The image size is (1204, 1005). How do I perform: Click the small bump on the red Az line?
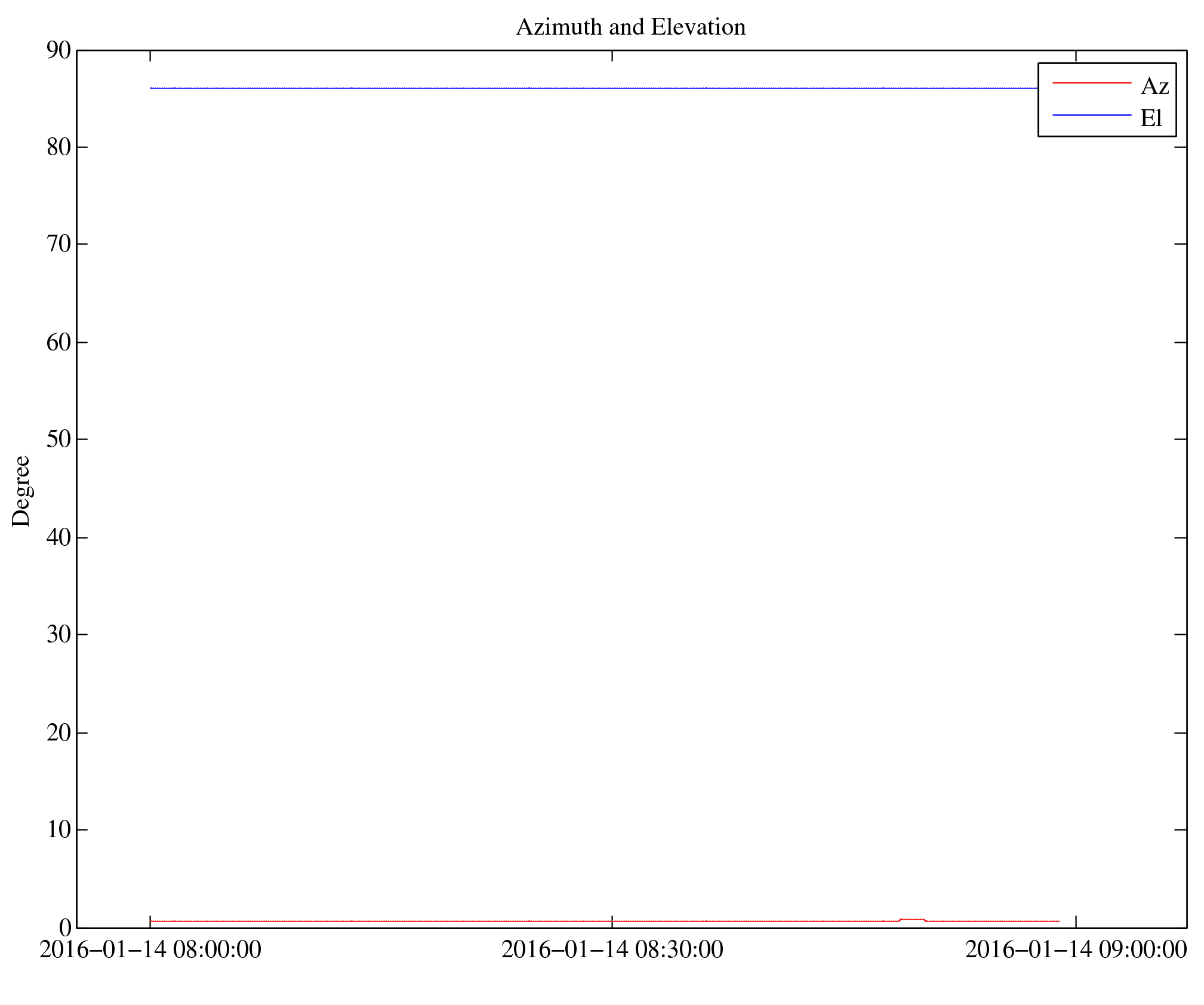click(x=912, y=919)
